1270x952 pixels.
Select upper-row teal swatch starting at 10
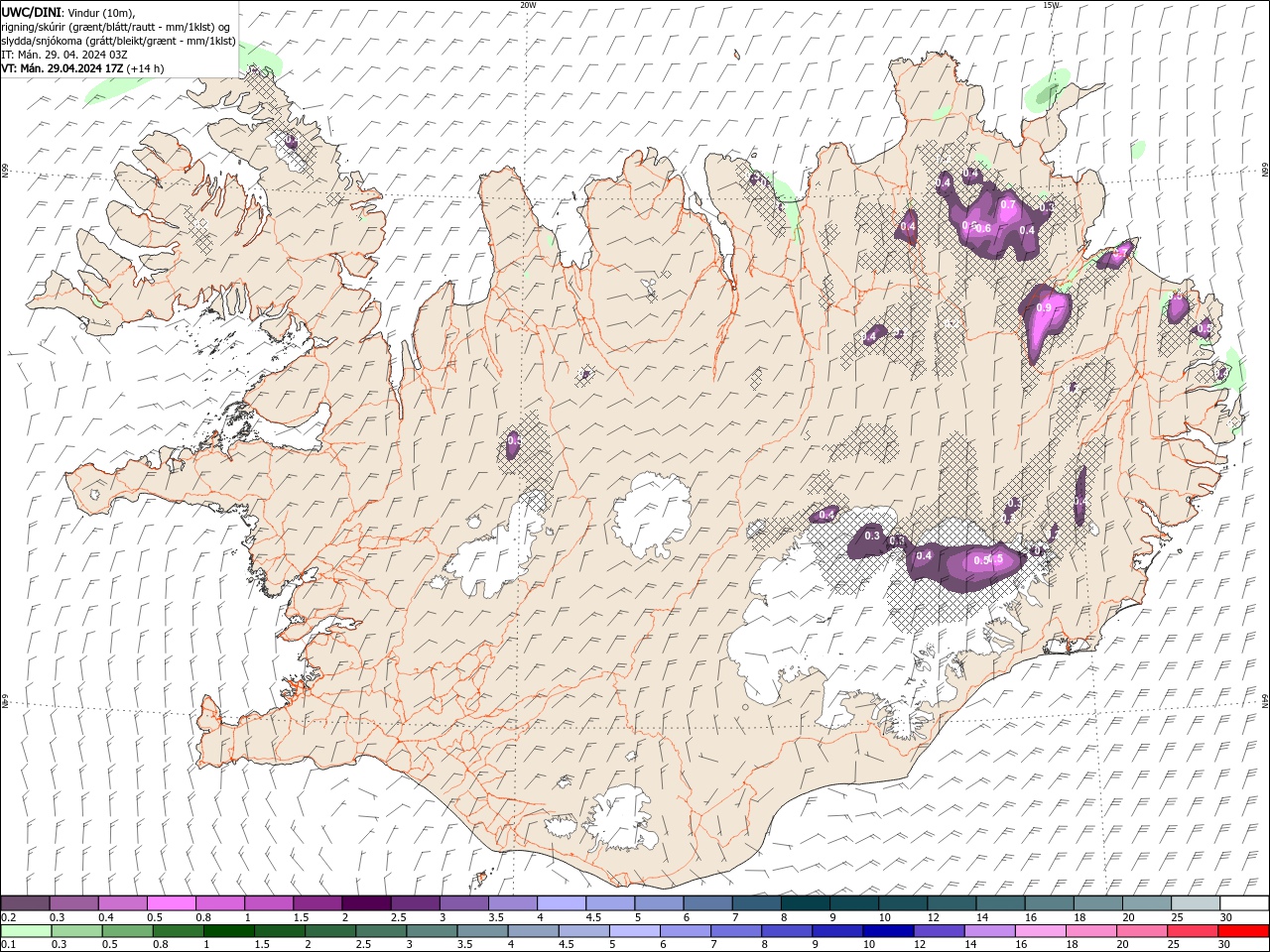point(903,903)
